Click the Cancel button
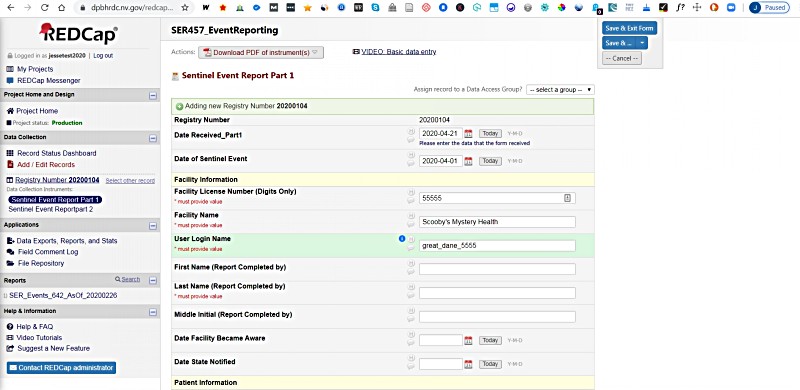800x390 pixels. tap(621, 58)
